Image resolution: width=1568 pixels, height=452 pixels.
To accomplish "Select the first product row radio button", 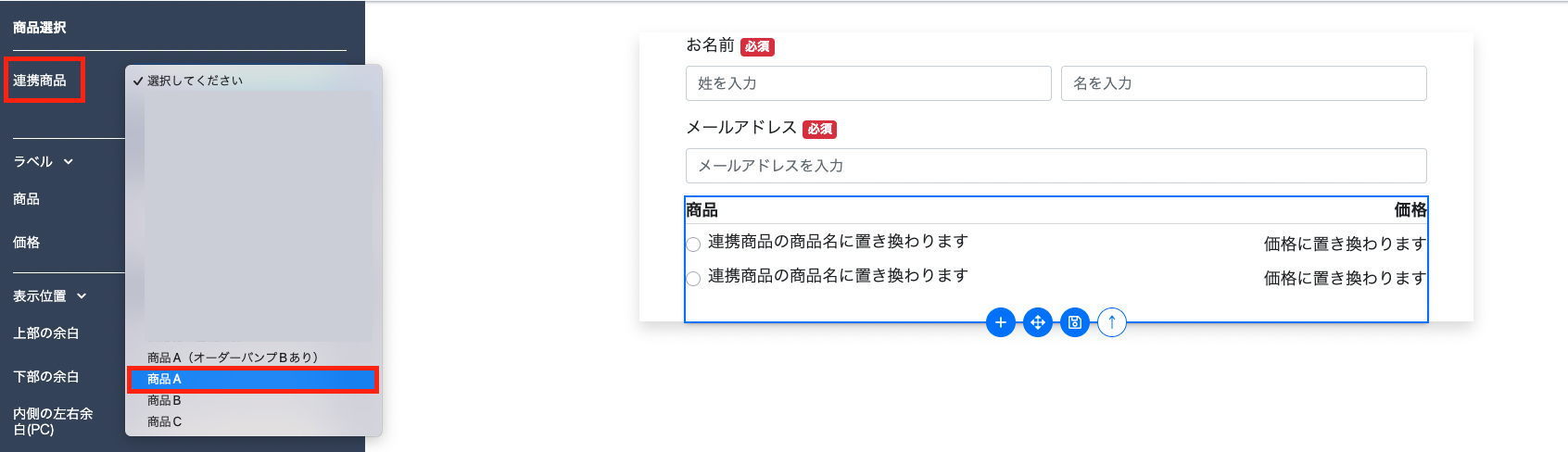I will click(x=693, y=245).
